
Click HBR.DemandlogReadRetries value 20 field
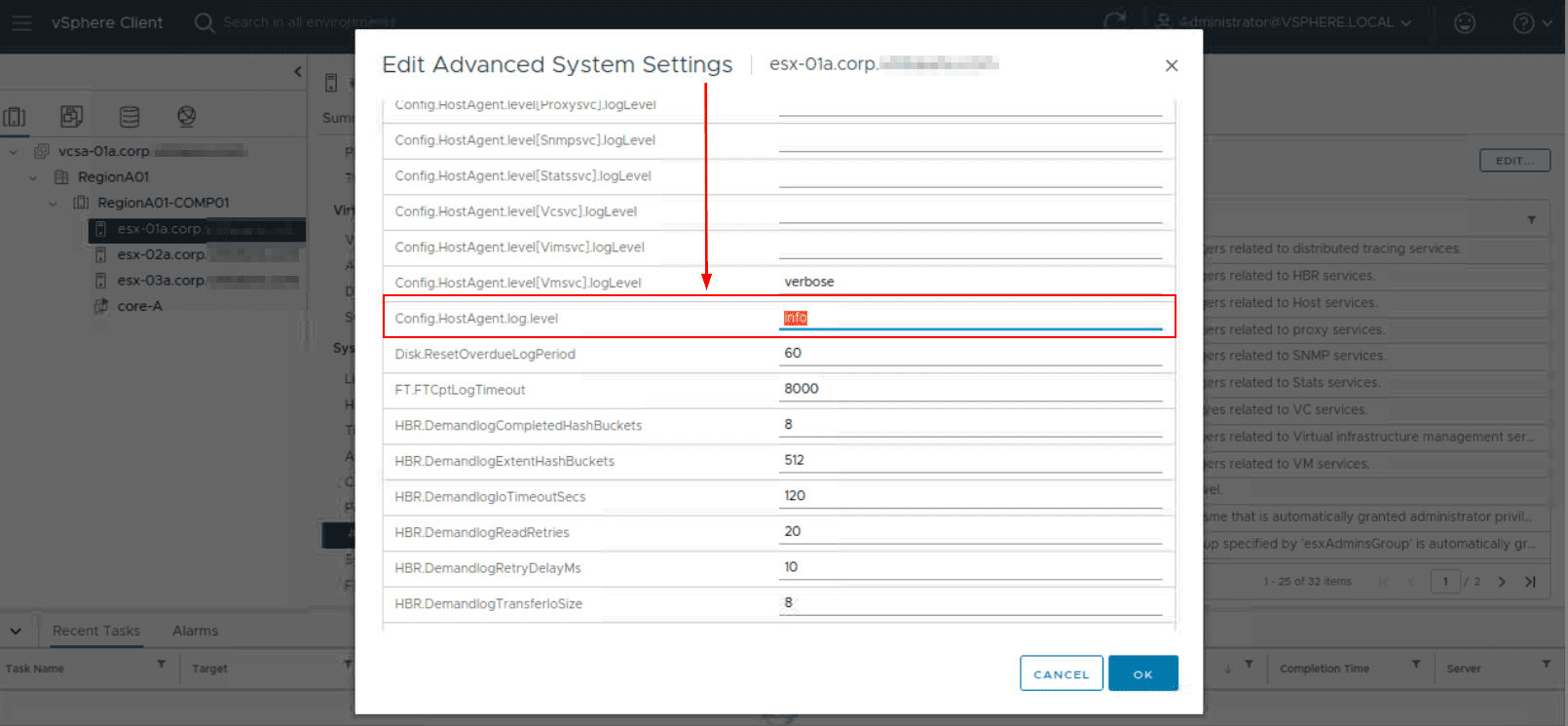pyautogui.click(x=970, y=531)
